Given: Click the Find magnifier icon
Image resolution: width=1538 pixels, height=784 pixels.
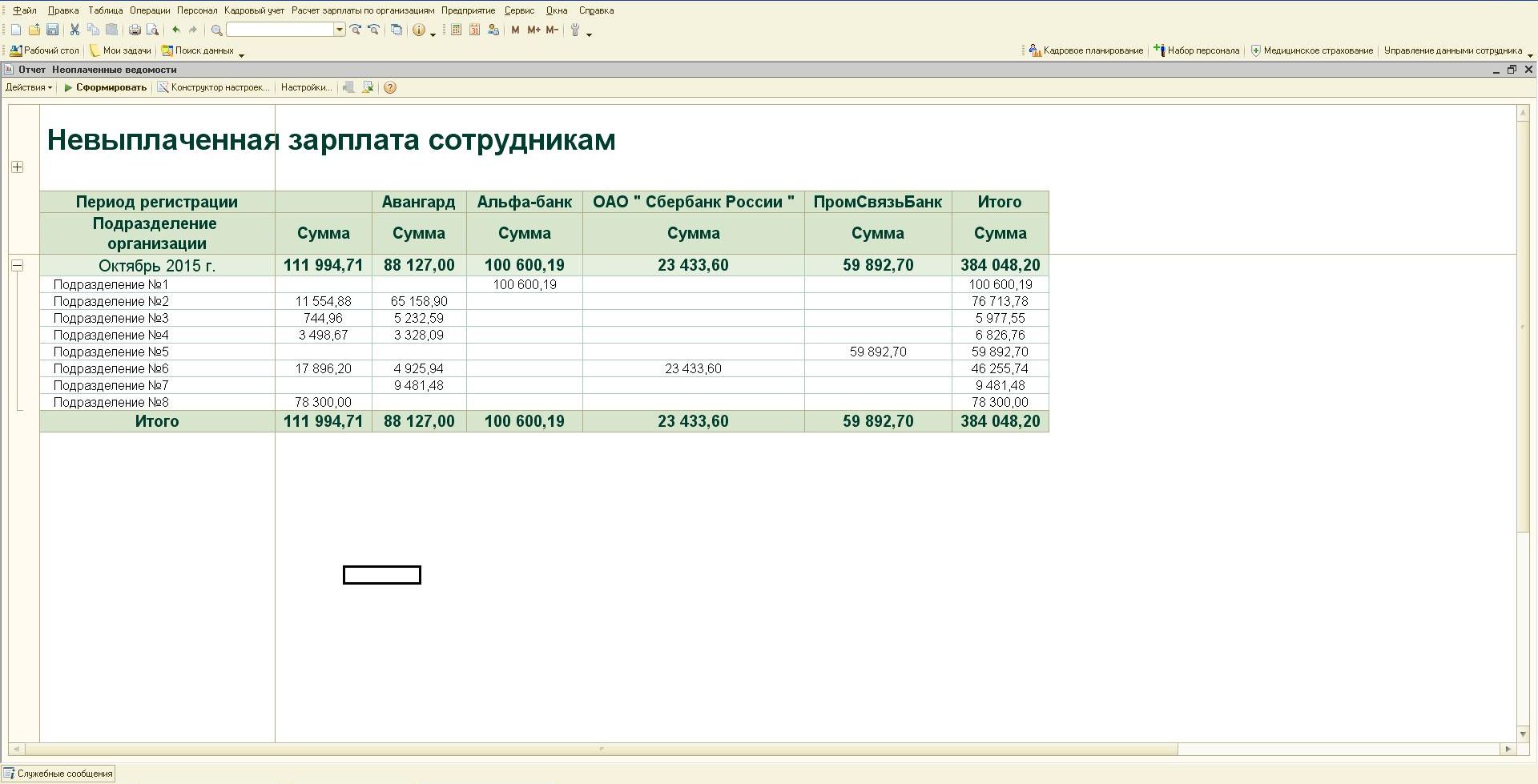Looking at the screenshot, I should pos(216,30).
